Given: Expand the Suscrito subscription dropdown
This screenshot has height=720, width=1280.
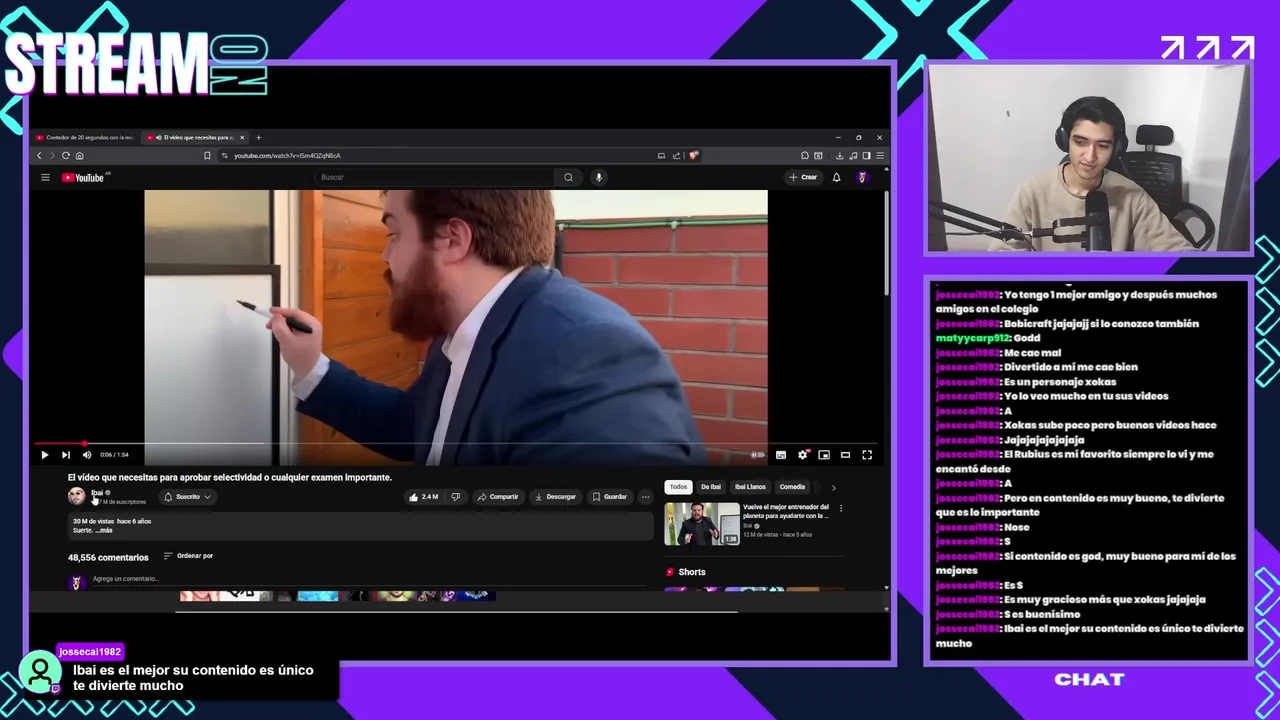Looking at the screenshot, I should [x=187, y=497].
